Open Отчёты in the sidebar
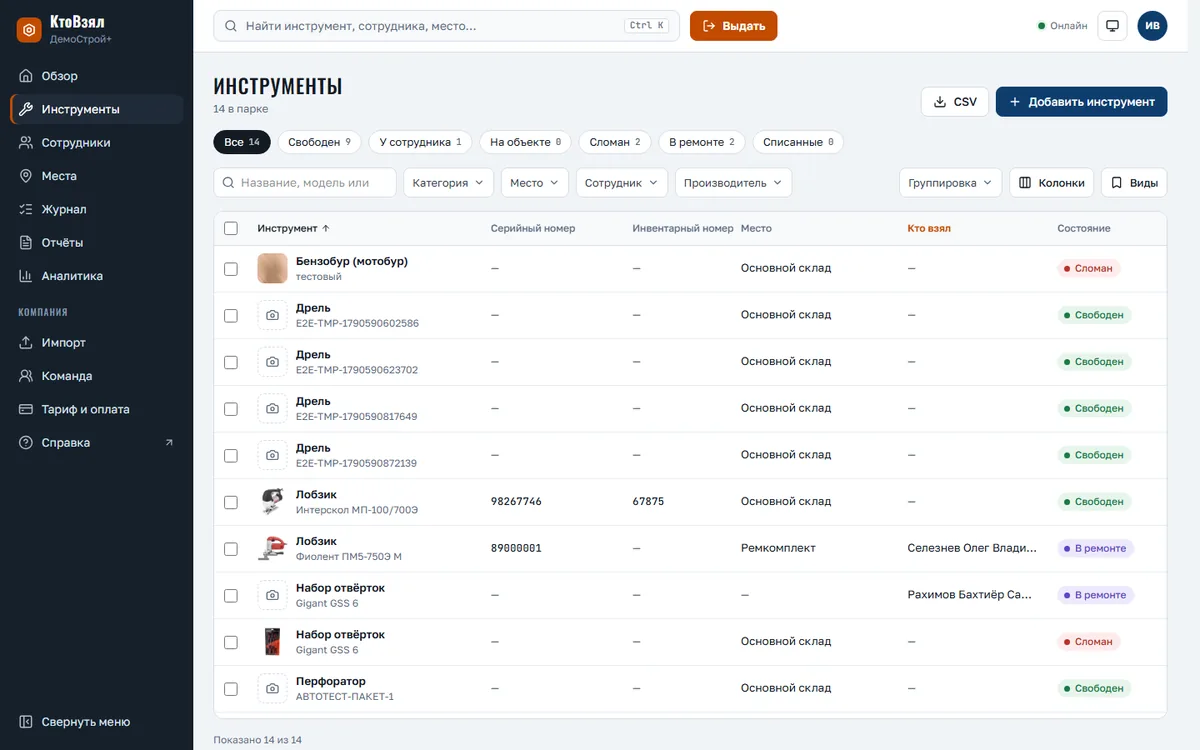The image size is (1200, 750). tap(96, 243)
